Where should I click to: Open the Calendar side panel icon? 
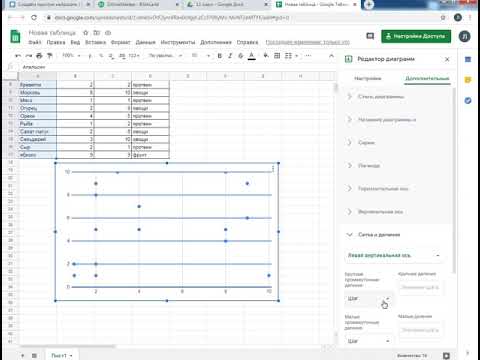pyautogui.click(x=468, y=59)
